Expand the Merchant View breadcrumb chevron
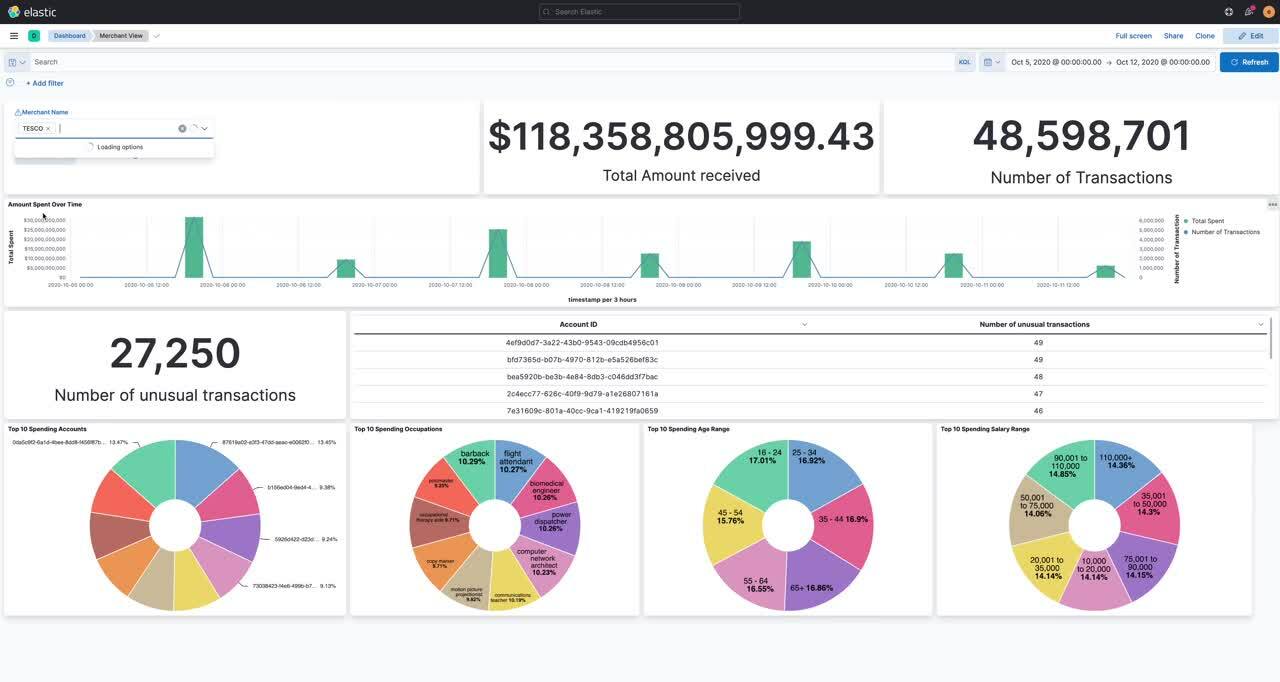1280x682 pixels. 156,36
